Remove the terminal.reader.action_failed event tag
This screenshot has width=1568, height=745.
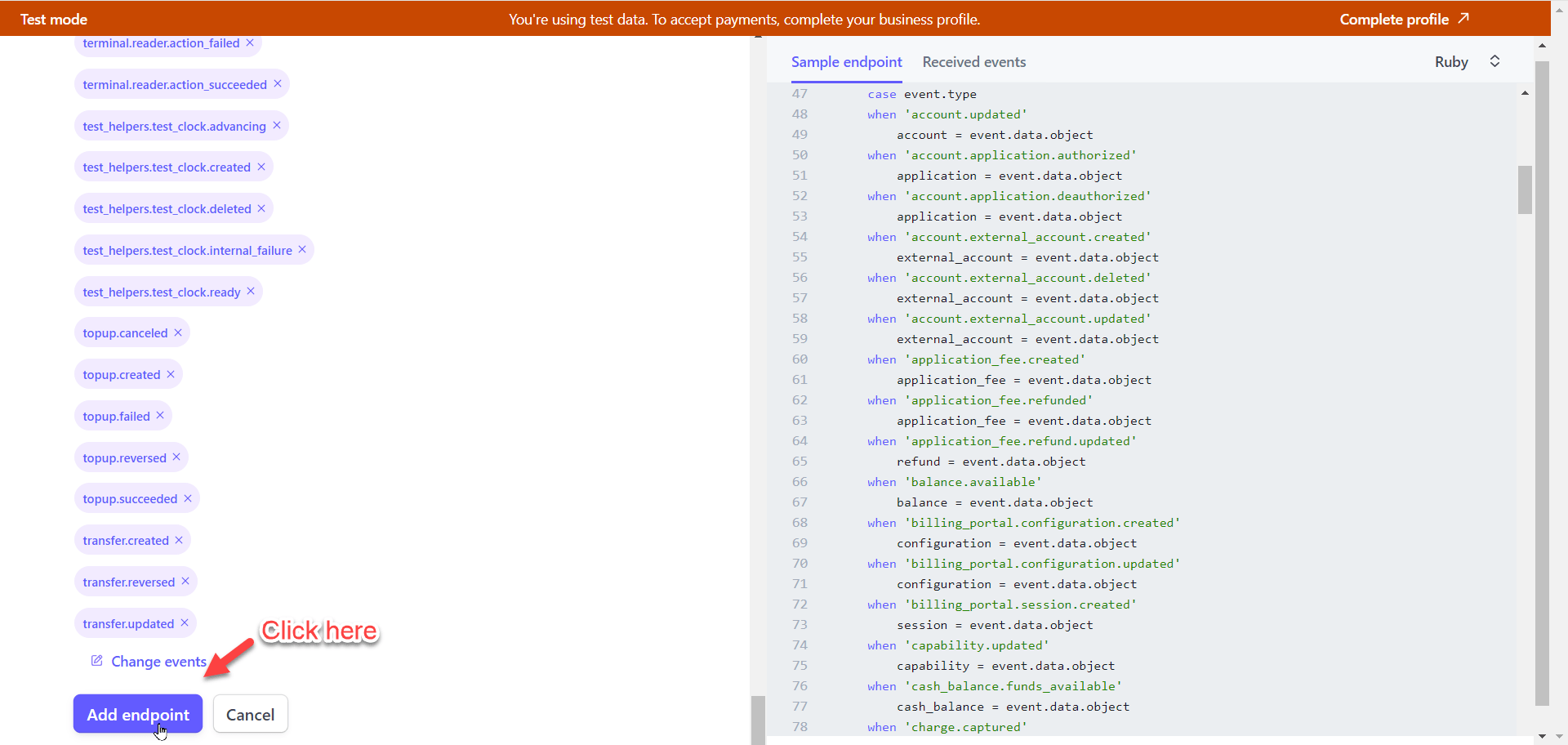(250, 43)
